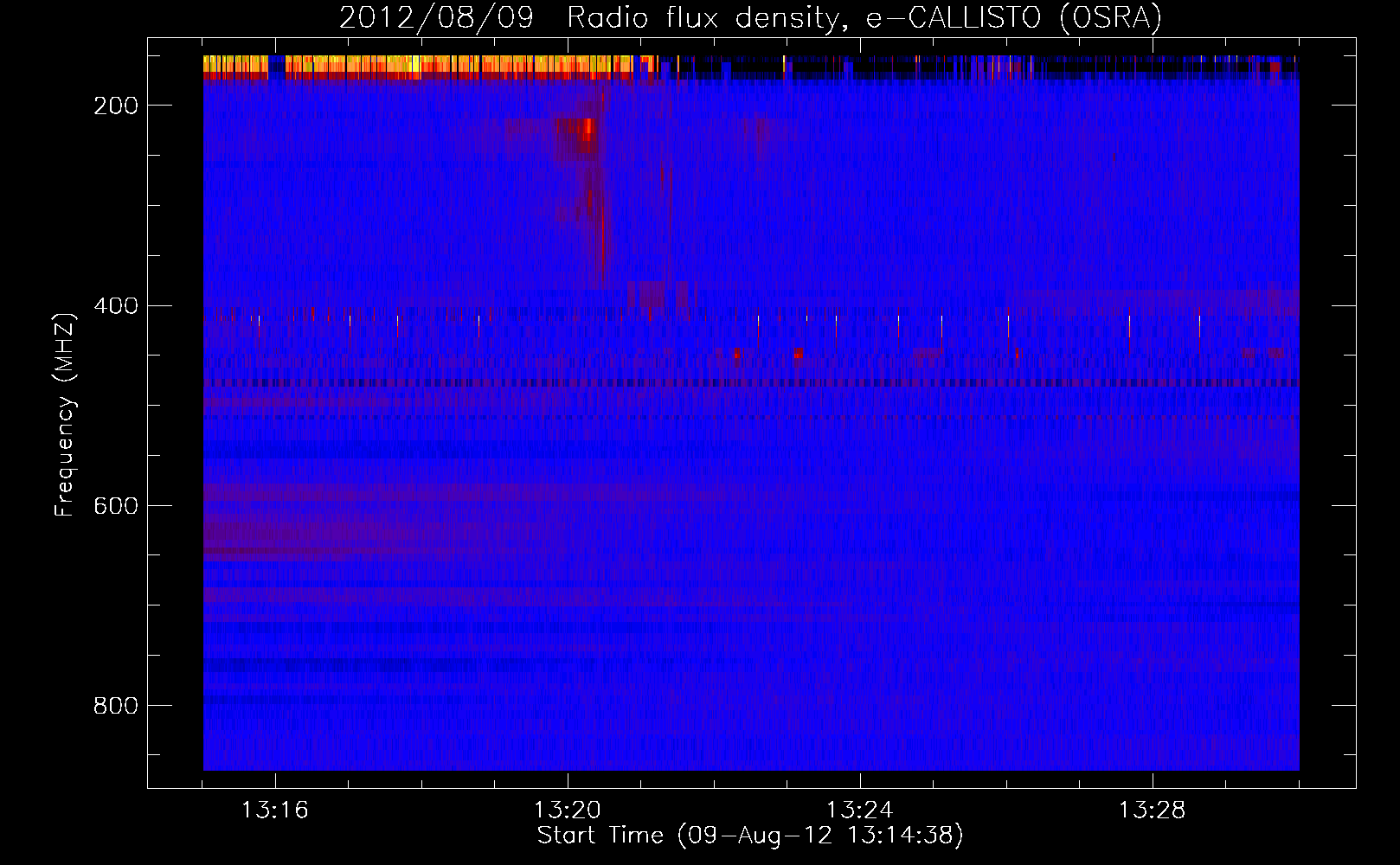
Task: Click the '800' frequency tick label
Action: 116,706
